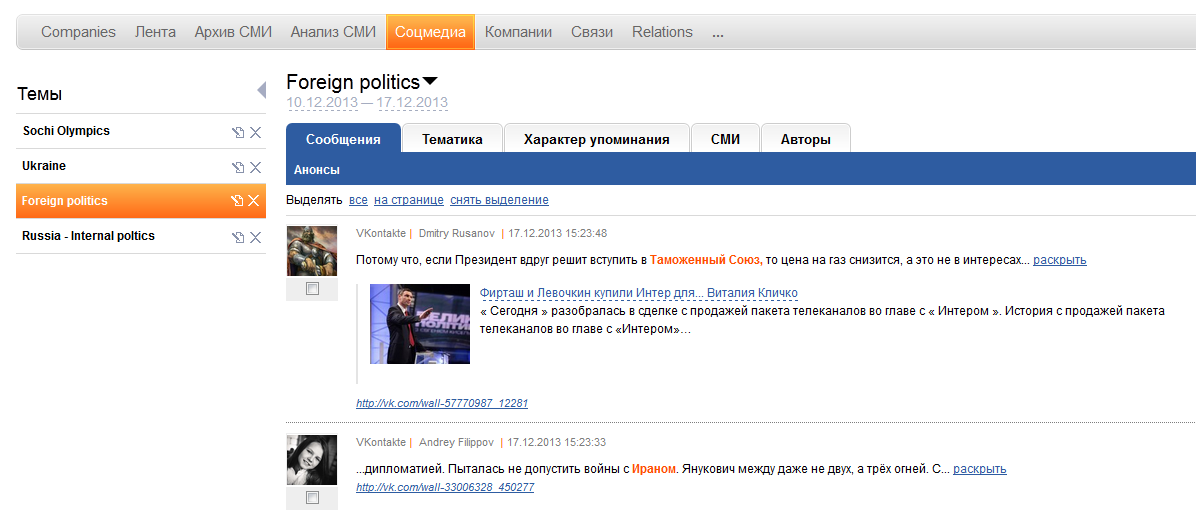Viewport: 1197px width, 518px height.
Task: Open link vk.com/wall-57770987_12281
Action: [x=442, y=403]
